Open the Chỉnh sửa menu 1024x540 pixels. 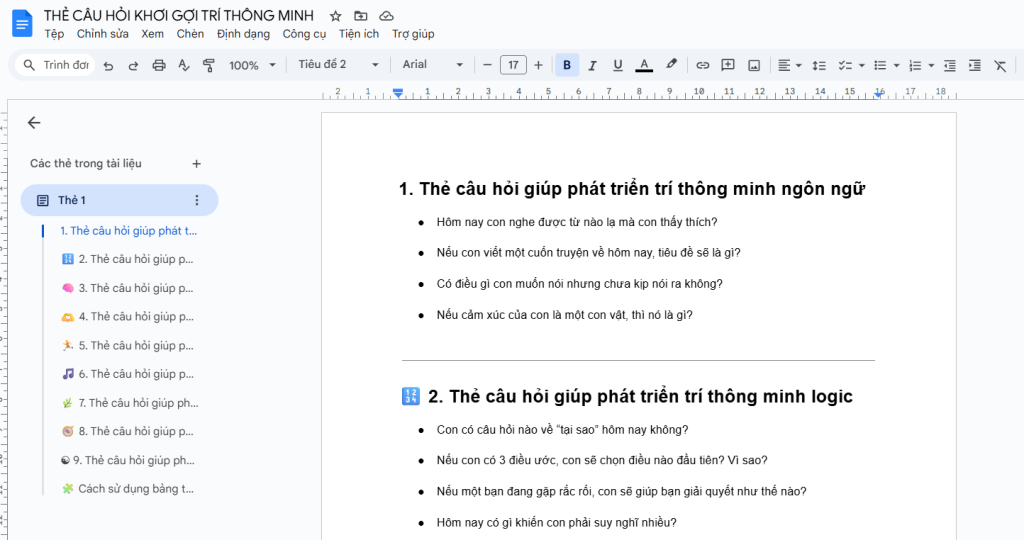(103, 34)
